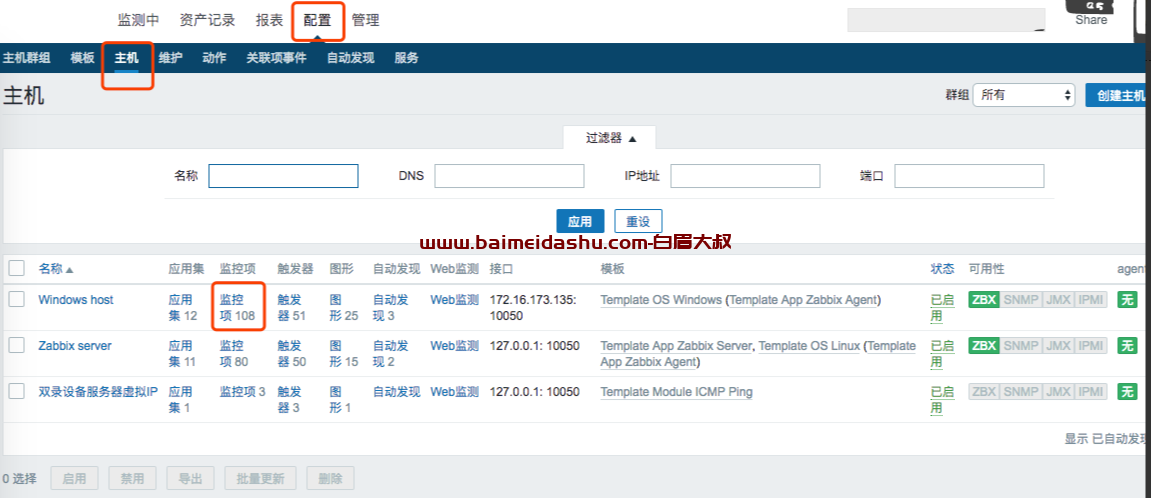Screen dimensions: 1151x498
Task: Check the 双录设备服务器虚拟IP checkbox
Action: [x=17, y=391]
